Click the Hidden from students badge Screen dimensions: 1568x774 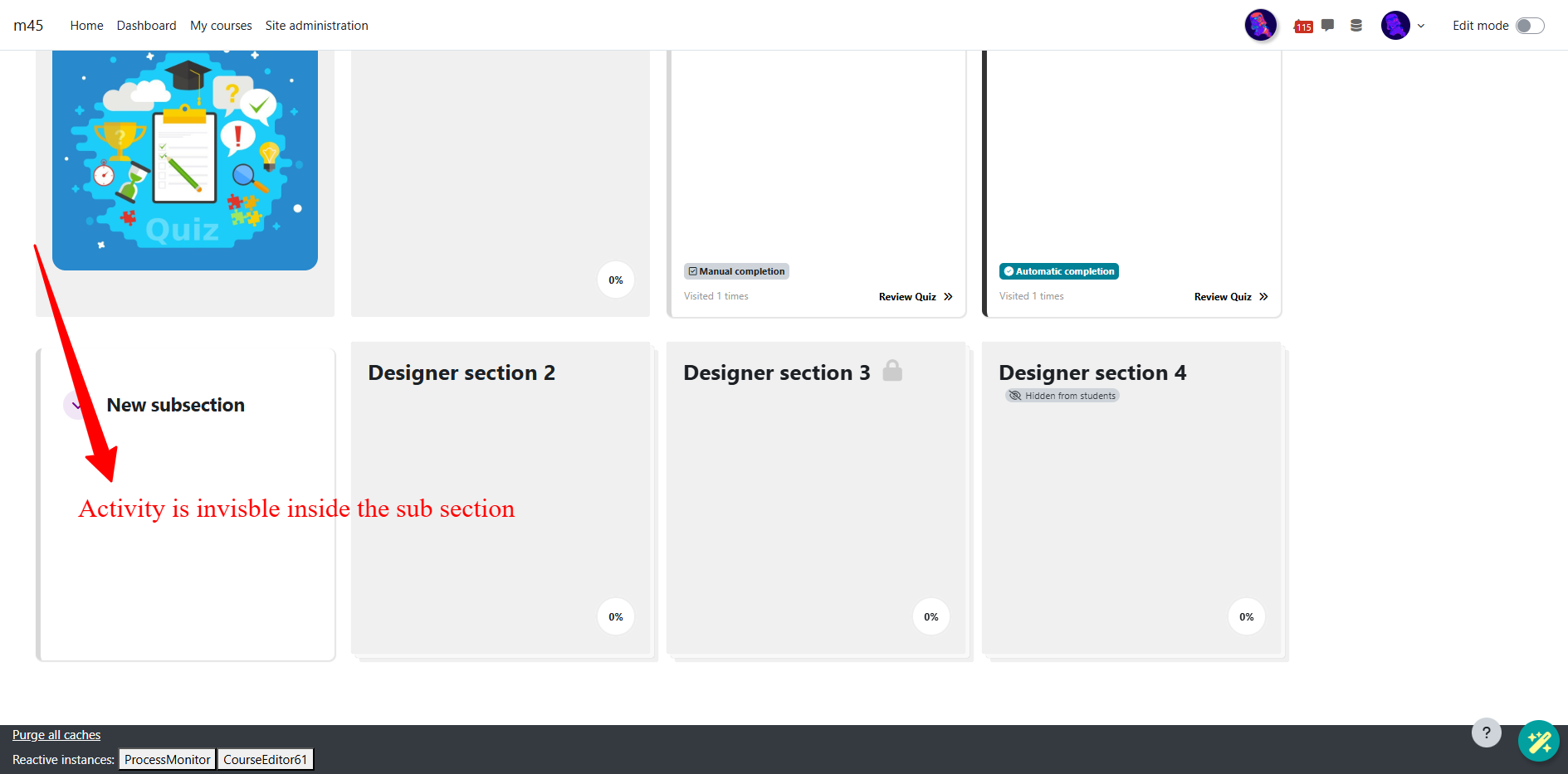pyautogui.click(x=1062, y=396)
